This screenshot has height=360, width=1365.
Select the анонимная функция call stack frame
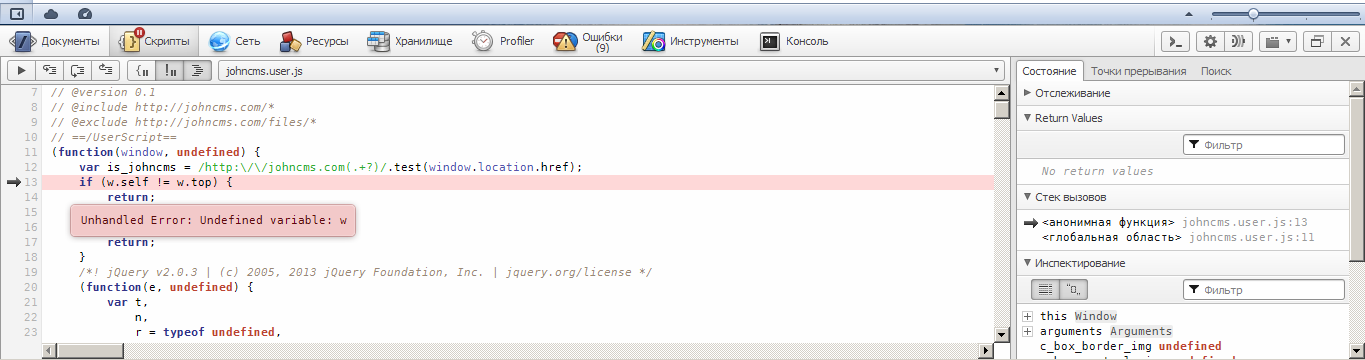pos(1175,222)
